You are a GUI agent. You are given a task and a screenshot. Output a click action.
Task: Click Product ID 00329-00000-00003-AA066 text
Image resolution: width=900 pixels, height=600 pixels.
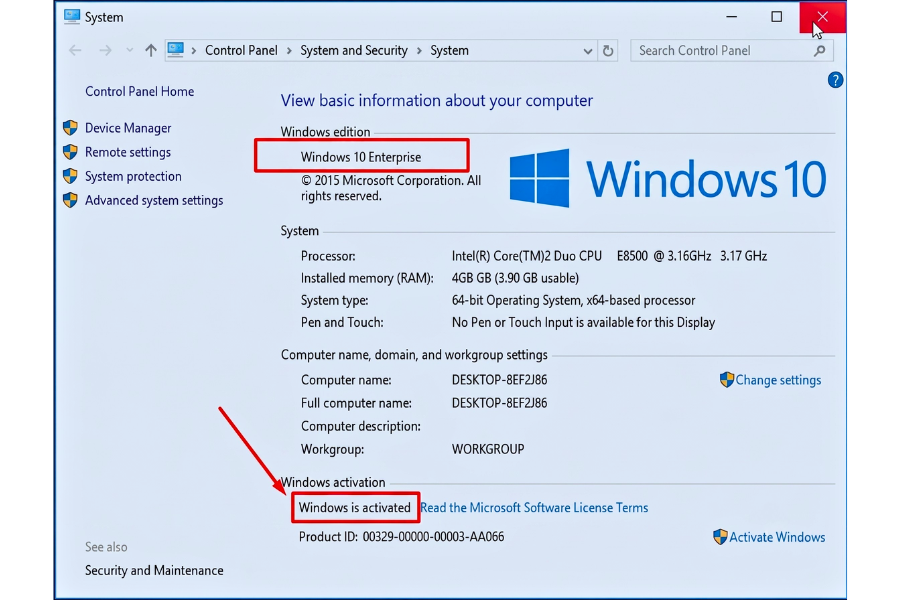[402, 537]
